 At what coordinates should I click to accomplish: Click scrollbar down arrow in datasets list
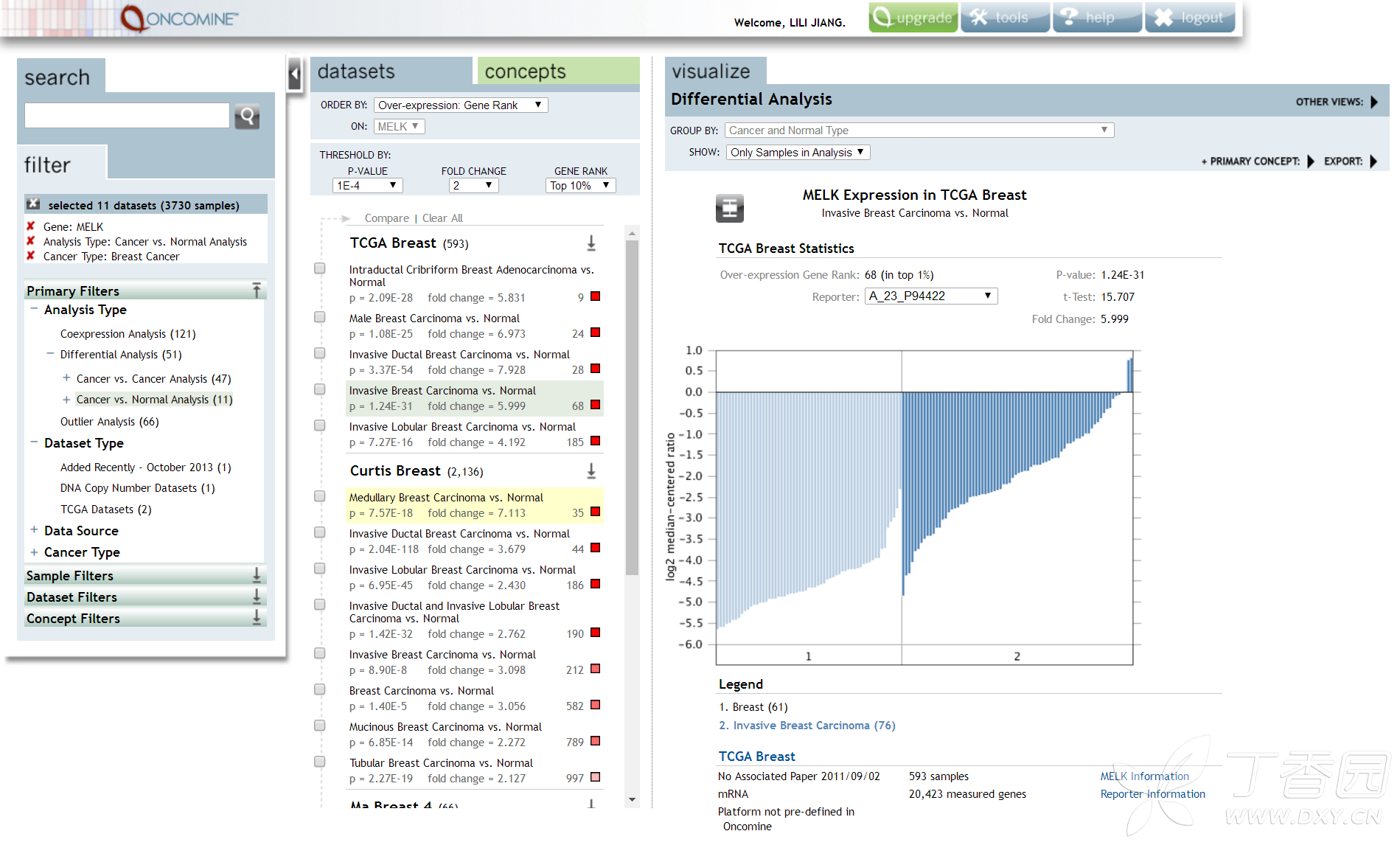632,800
